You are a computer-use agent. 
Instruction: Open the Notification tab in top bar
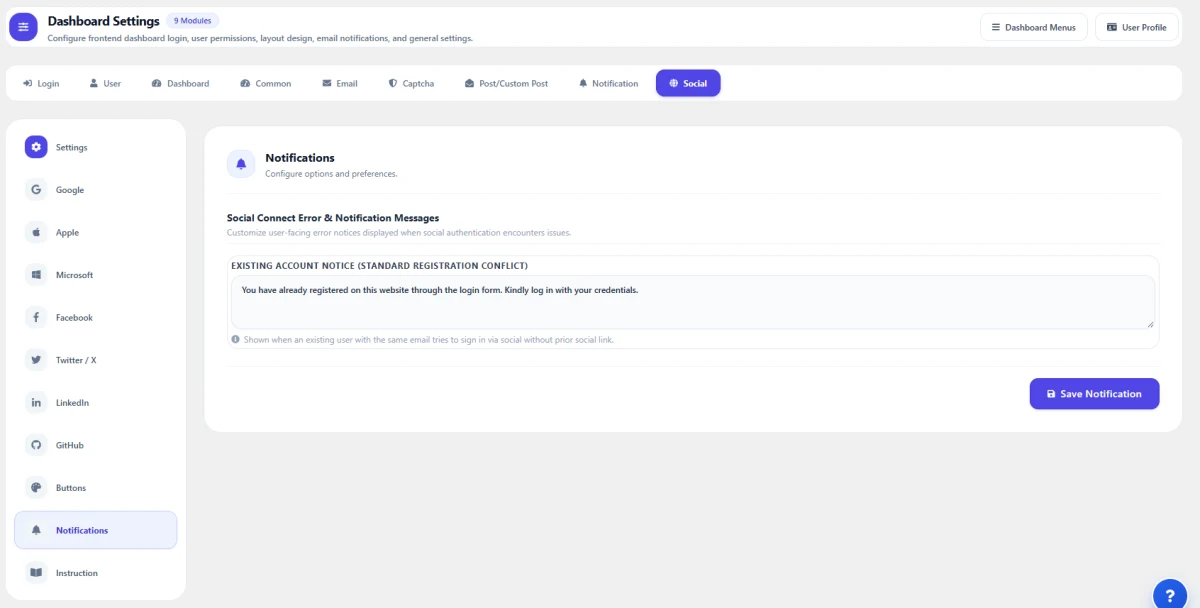click(608, 83)
